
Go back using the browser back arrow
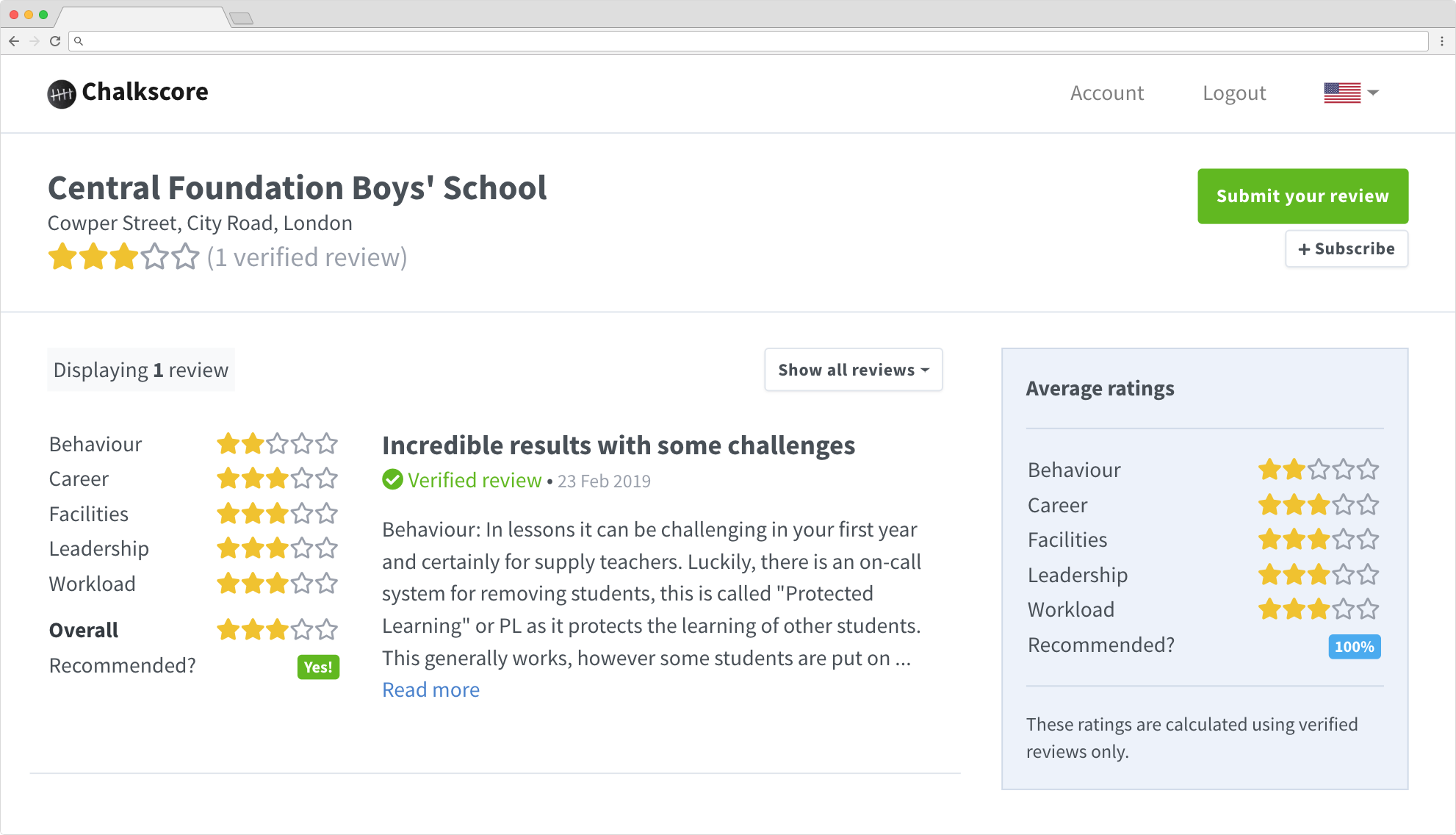(14, 41)
